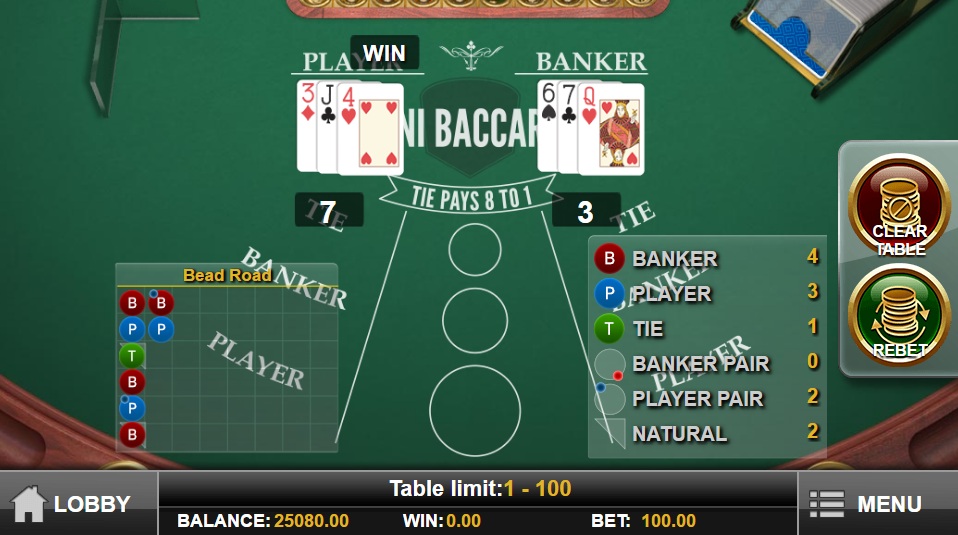Click the Banker Pair indicator icon
This screenshot has height=535, width=958.
pos(610,365)
